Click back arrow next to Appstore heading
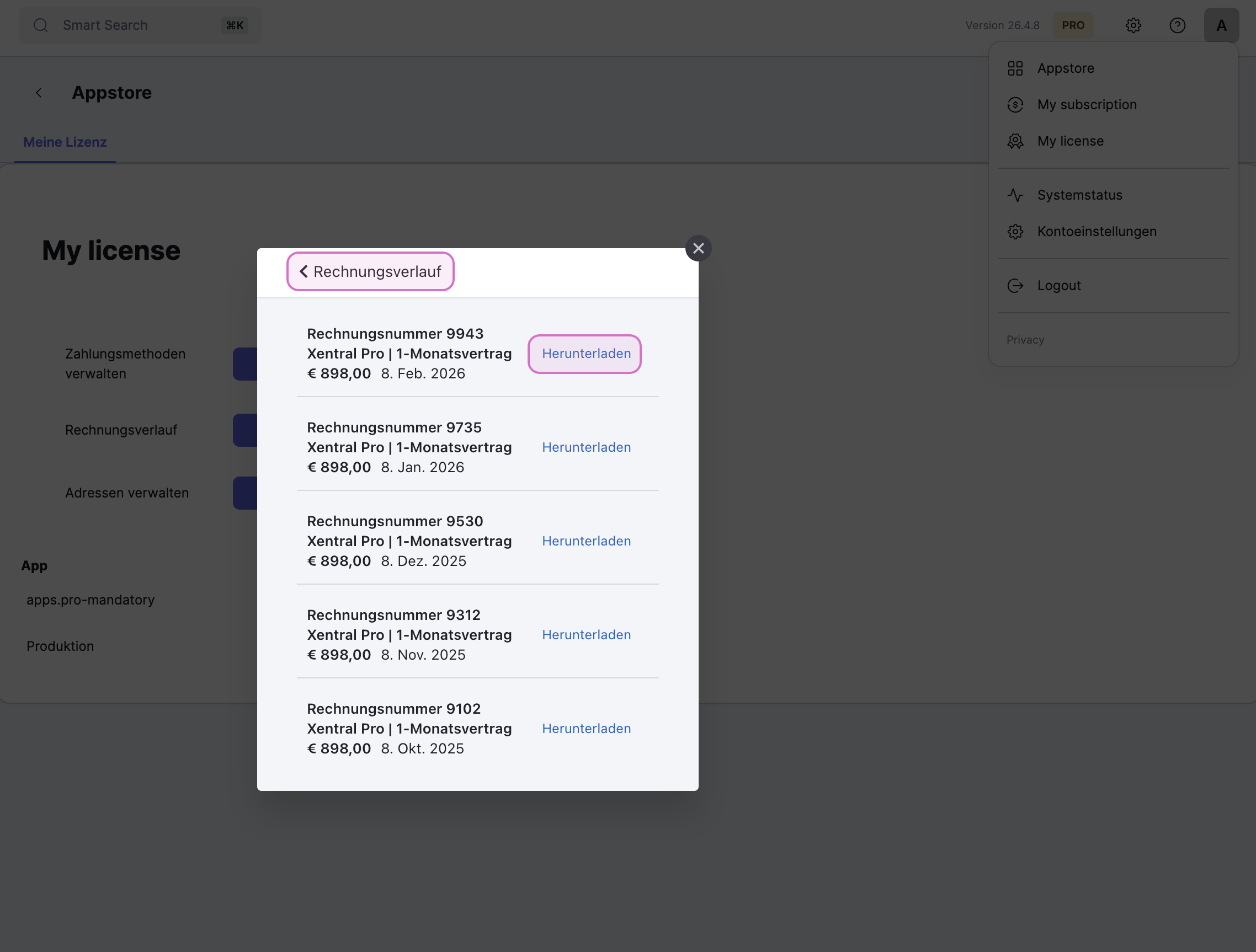 [x=39, y=93]
